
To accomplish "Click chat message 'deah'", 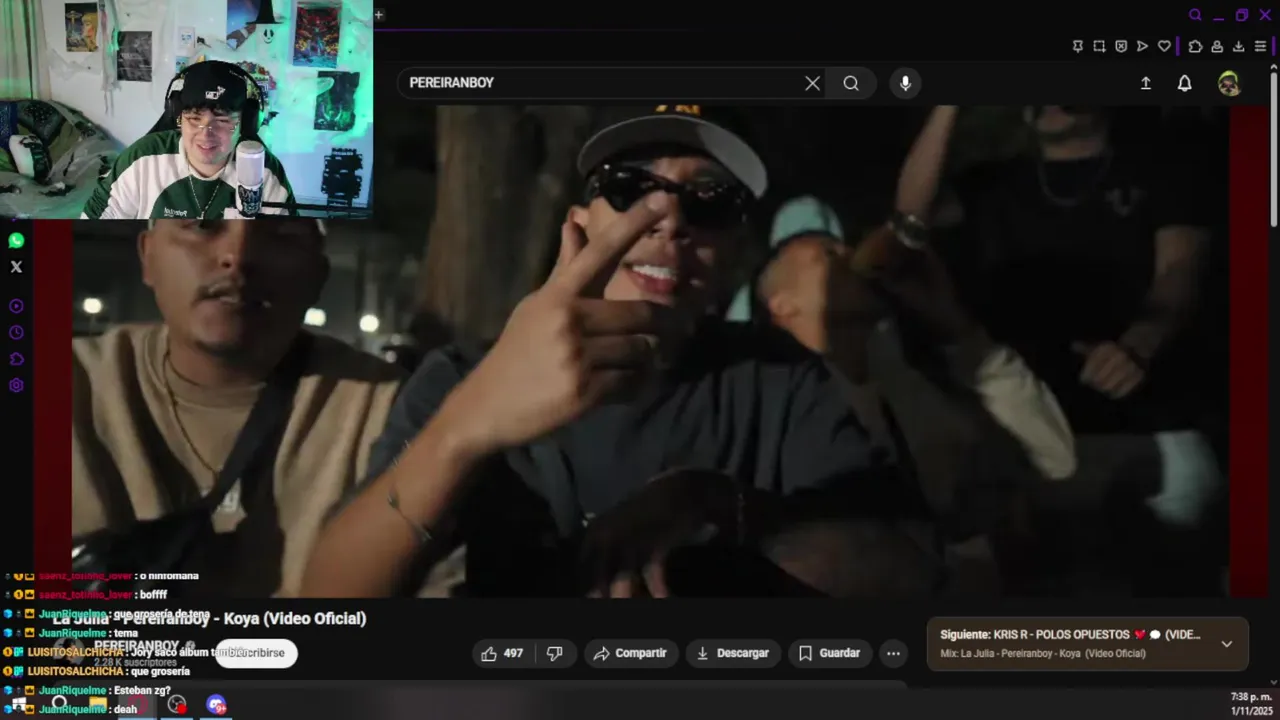I will (x=125, y=710).
